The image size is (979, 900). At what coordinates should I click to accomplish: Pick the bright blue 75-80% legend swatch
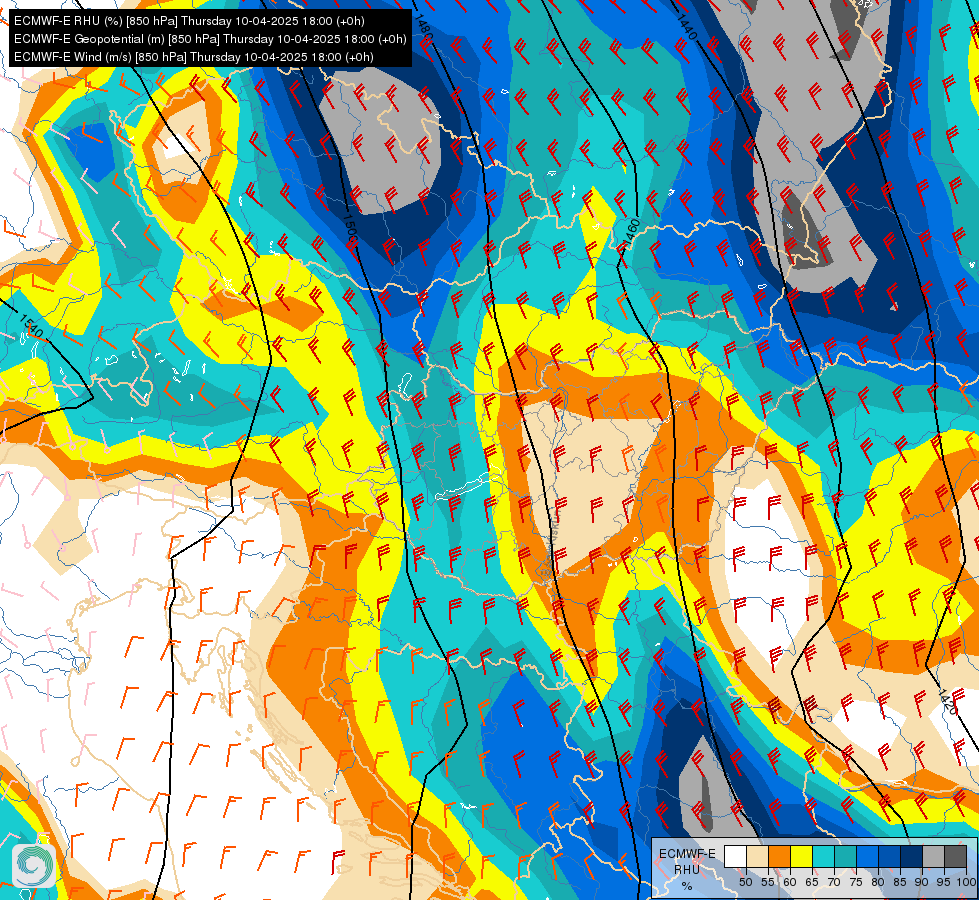[867, 857]
